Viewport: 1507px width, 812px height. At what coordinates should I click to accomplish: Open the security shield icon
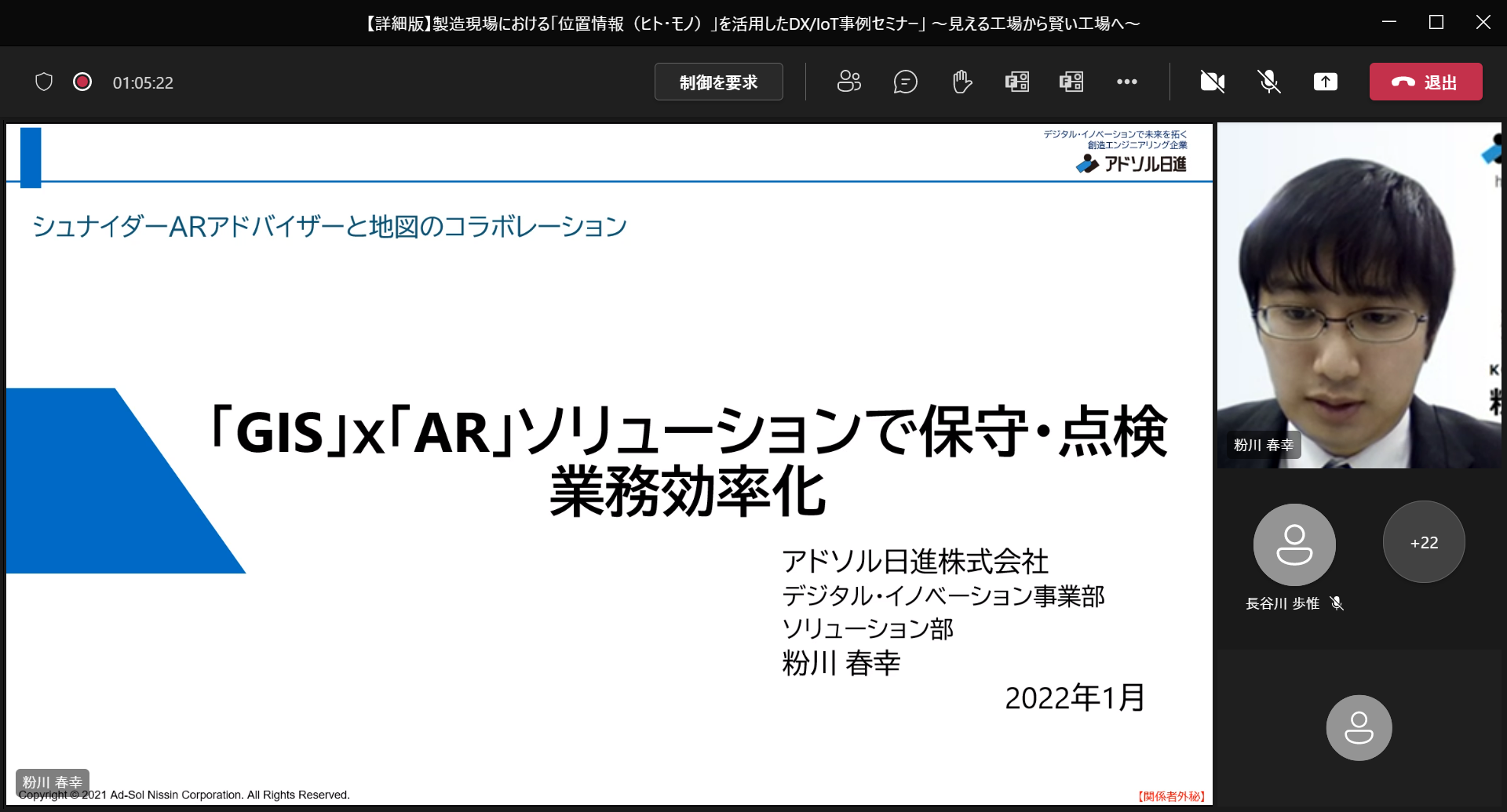point(44,82)
